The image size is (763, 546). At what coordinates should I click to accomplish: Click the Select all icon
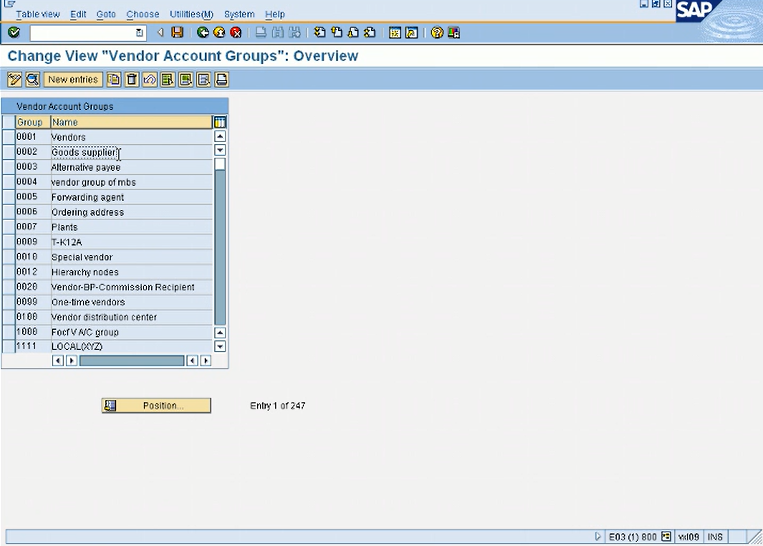pyautogui.click(x=168, y=79)
